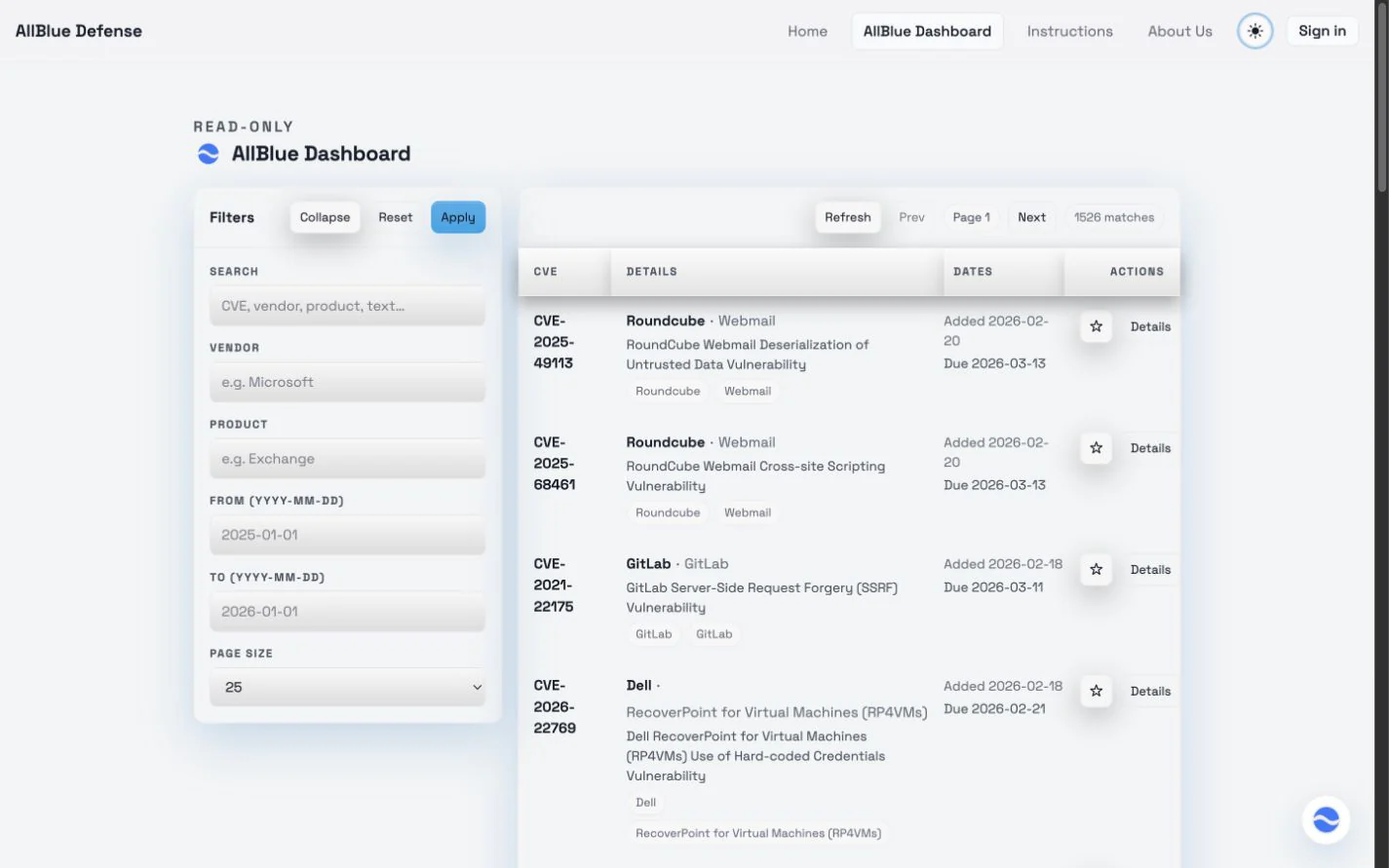Viewport: 1389px width, 868px height.
Task: Click the Roundcube tag under CVE-2025-68461
Action: coord(668,512)
